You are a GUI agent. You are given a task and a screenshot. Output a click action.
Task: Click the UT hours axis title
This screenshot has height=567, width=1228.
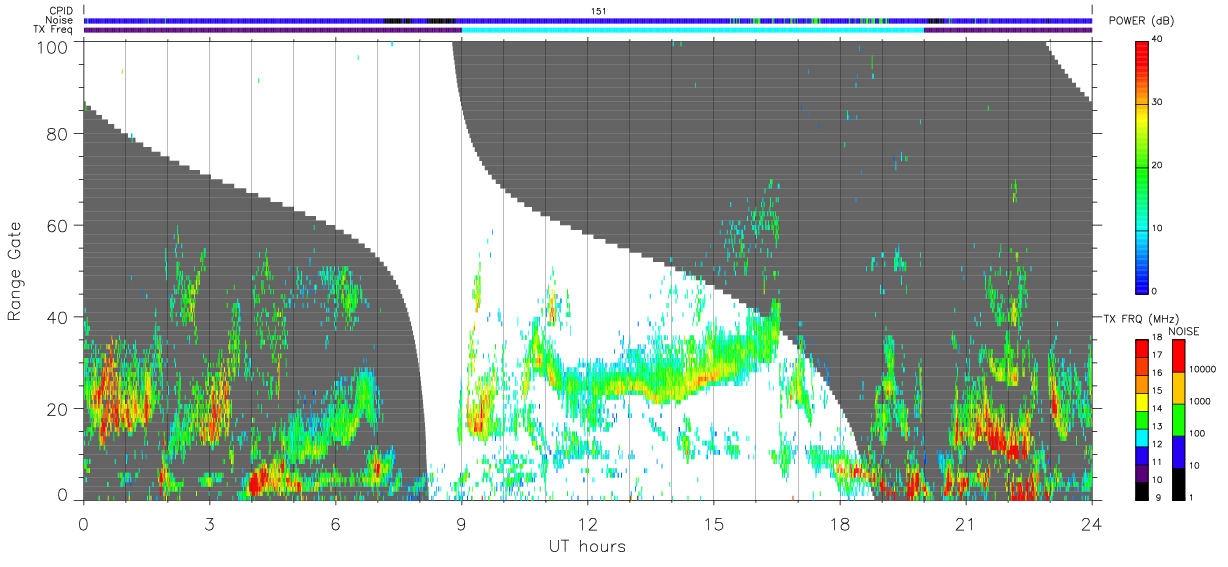pyautogui.click(x=587, y=546)
